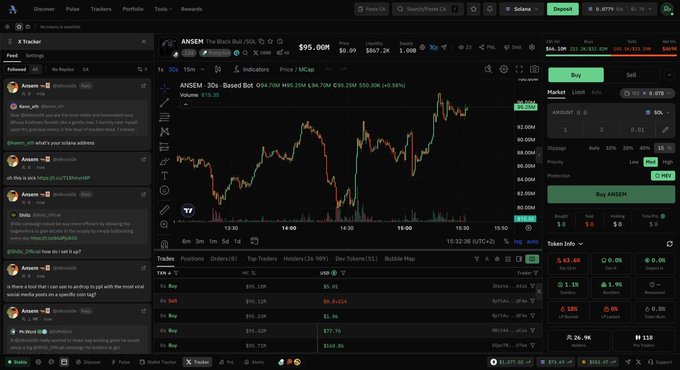Choose Auto slippage
680x370 pixels.
(x=594, y=148)
